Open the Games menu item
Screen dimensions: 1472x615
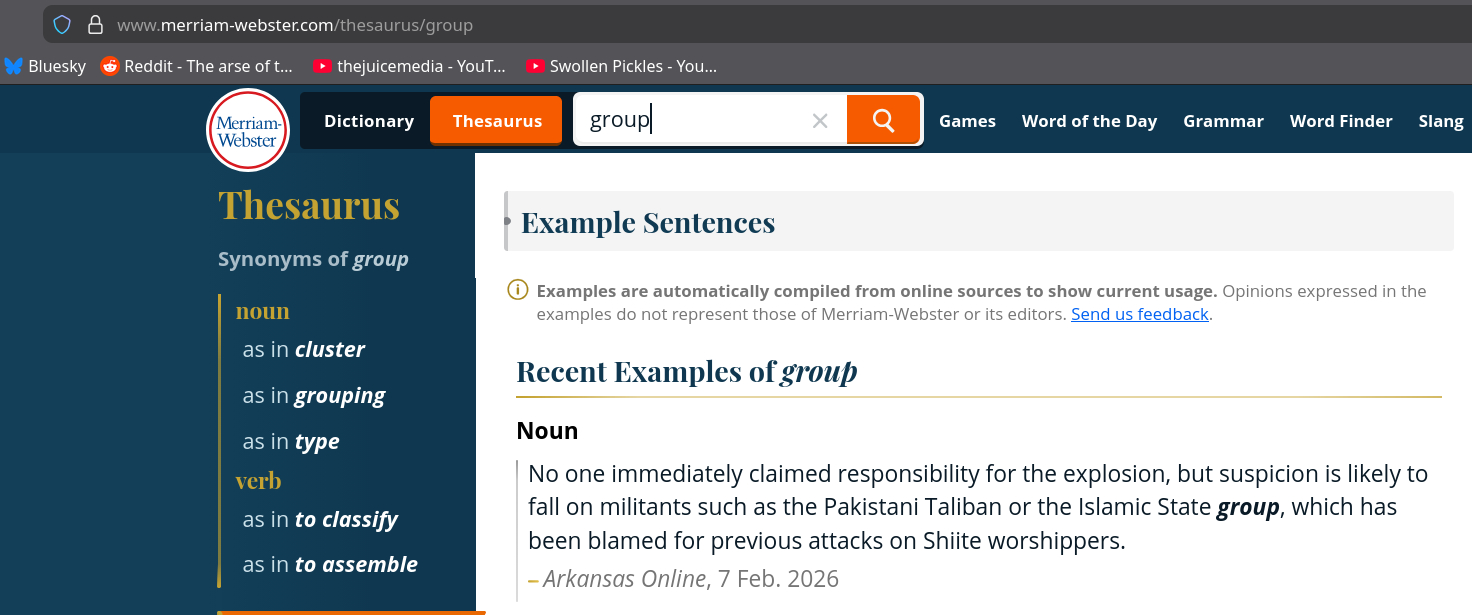click(x=967, y=121)
